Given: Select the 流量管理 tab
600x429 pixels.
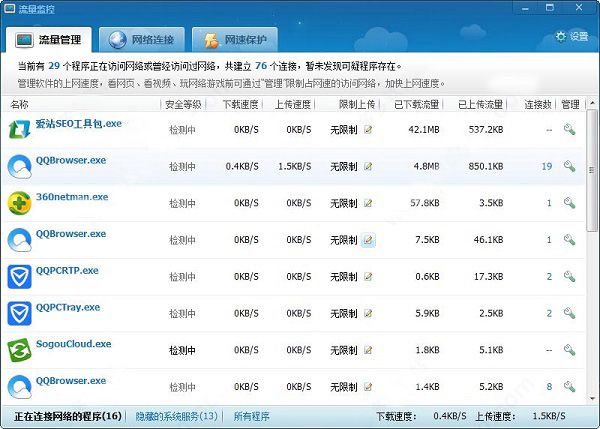Looking at the screenshot, I should click(49, 39).
